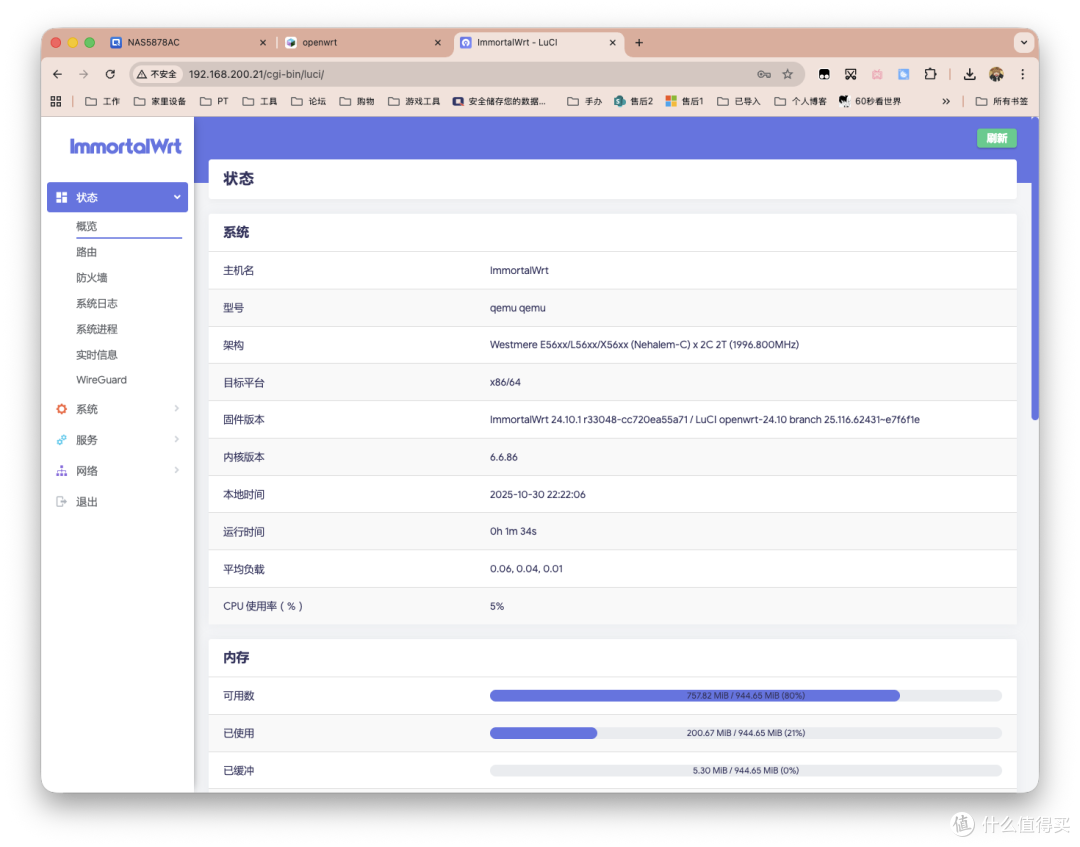The width and height of the screenshot is (1080, 847).
Task: Click the screenshot extension icon beside the black one
Action: click(851, 74)
